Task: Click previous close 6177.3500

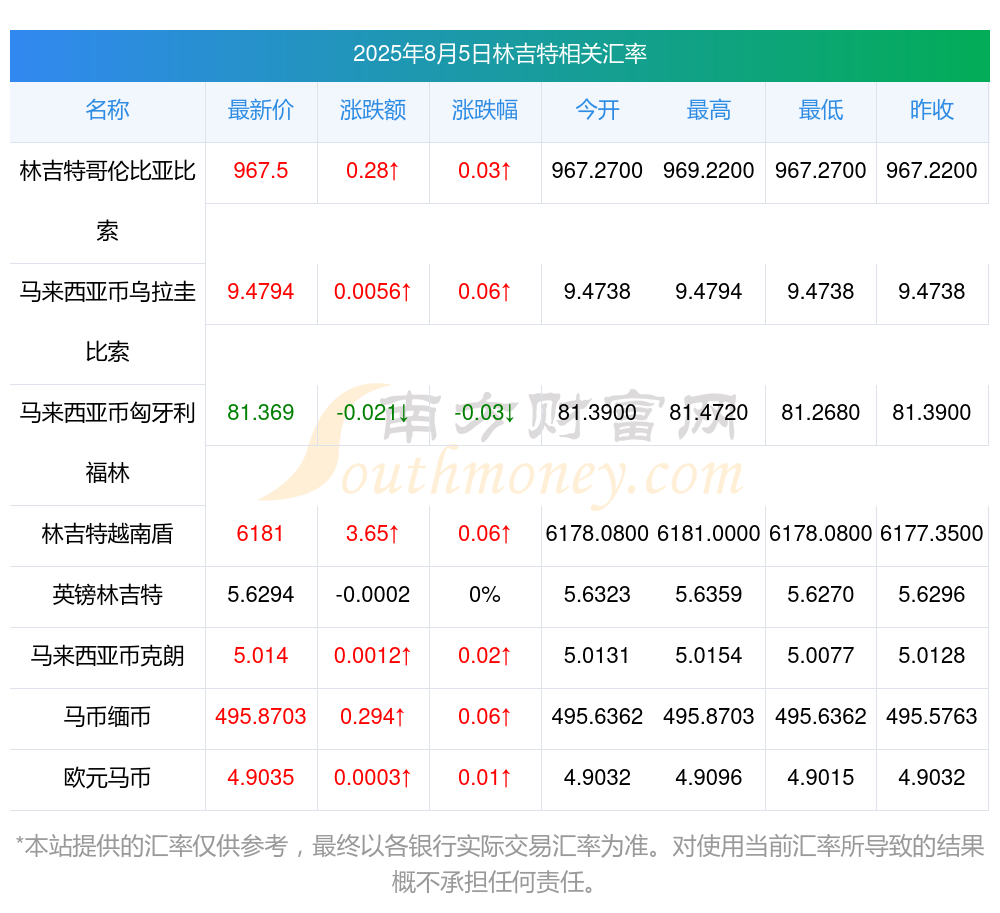Action: click(932, 534)
